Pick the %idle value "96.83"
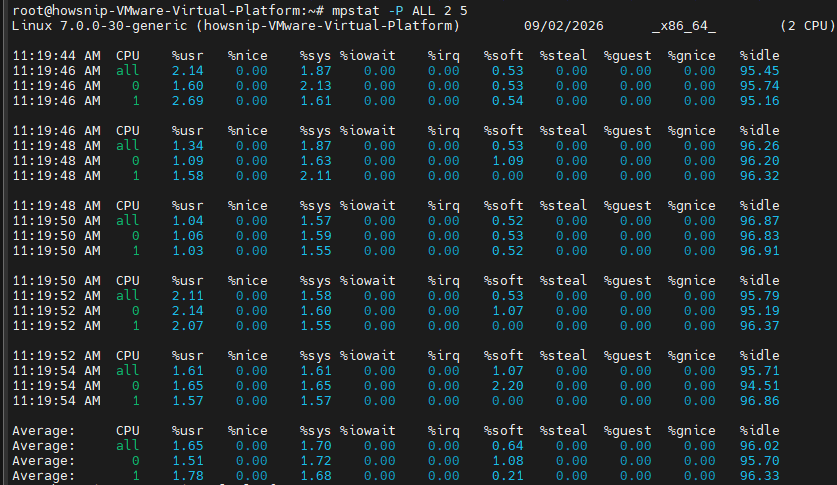Screen dimensions: 837x485 [760, 235]
